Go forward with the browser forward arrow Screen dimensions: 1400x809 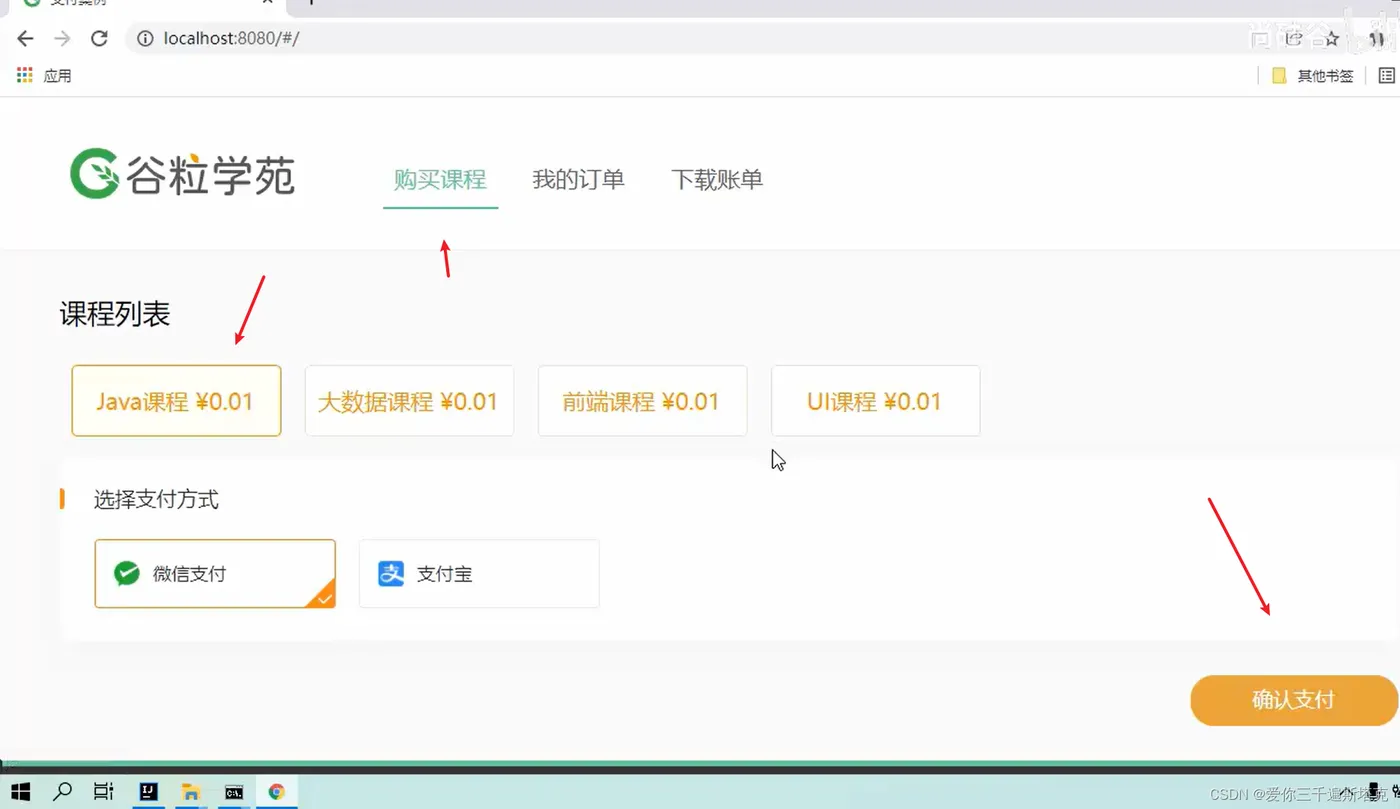tap(62, 39)
